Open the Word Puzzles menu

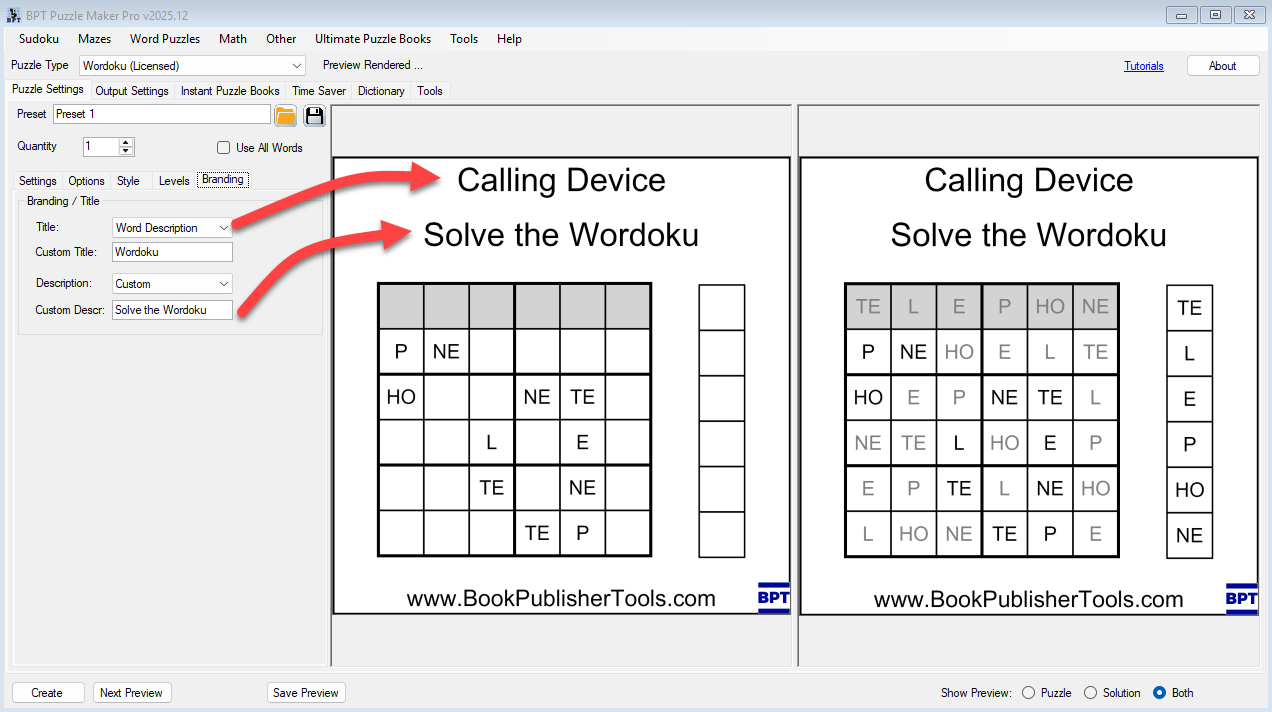pos(165,39)
